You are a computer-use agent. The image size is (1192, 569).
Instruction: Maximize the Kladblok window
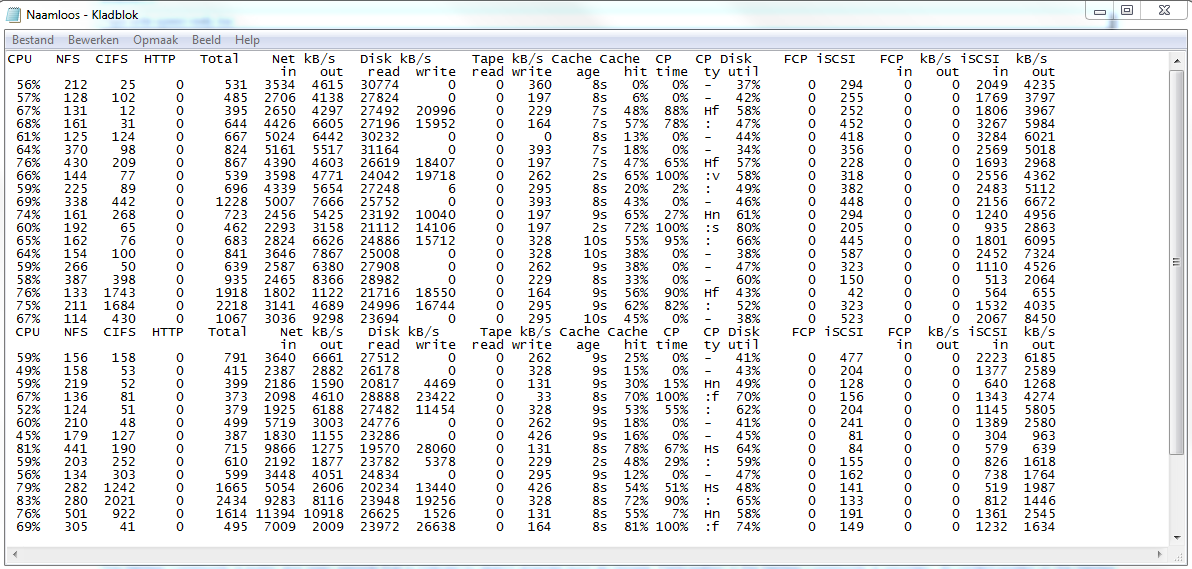1127,11
